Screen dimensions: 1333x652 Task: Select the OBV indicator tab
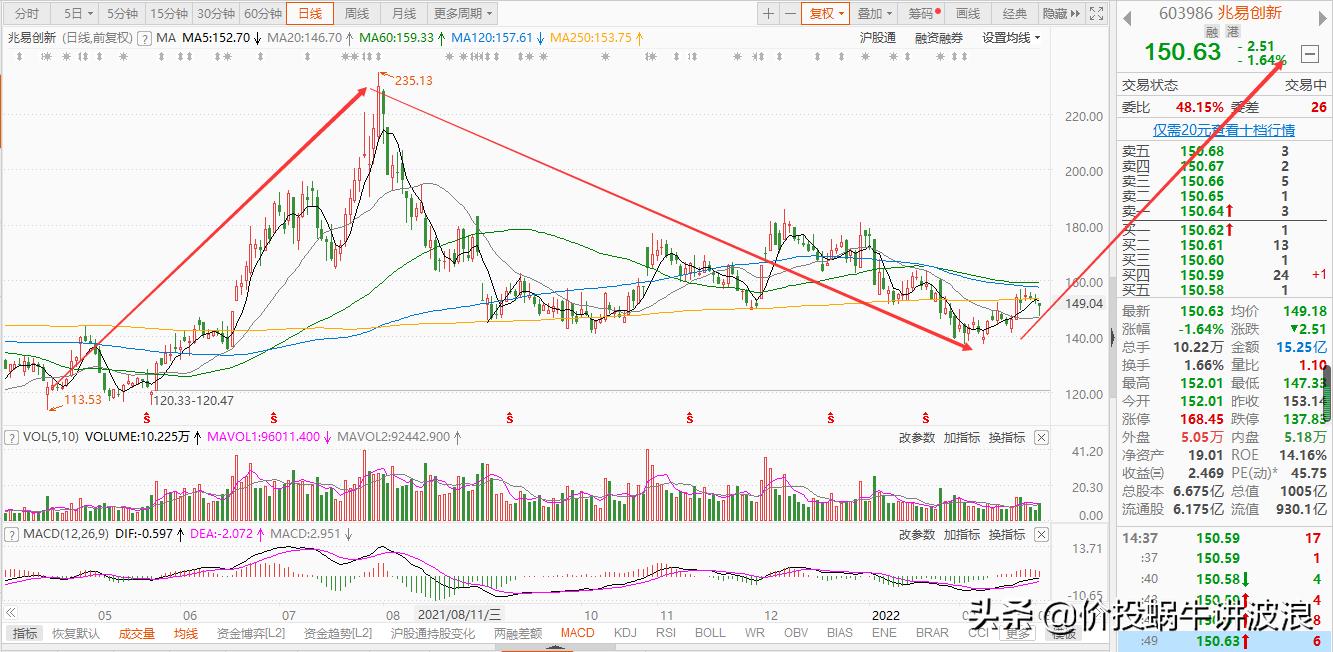[796, 633]
